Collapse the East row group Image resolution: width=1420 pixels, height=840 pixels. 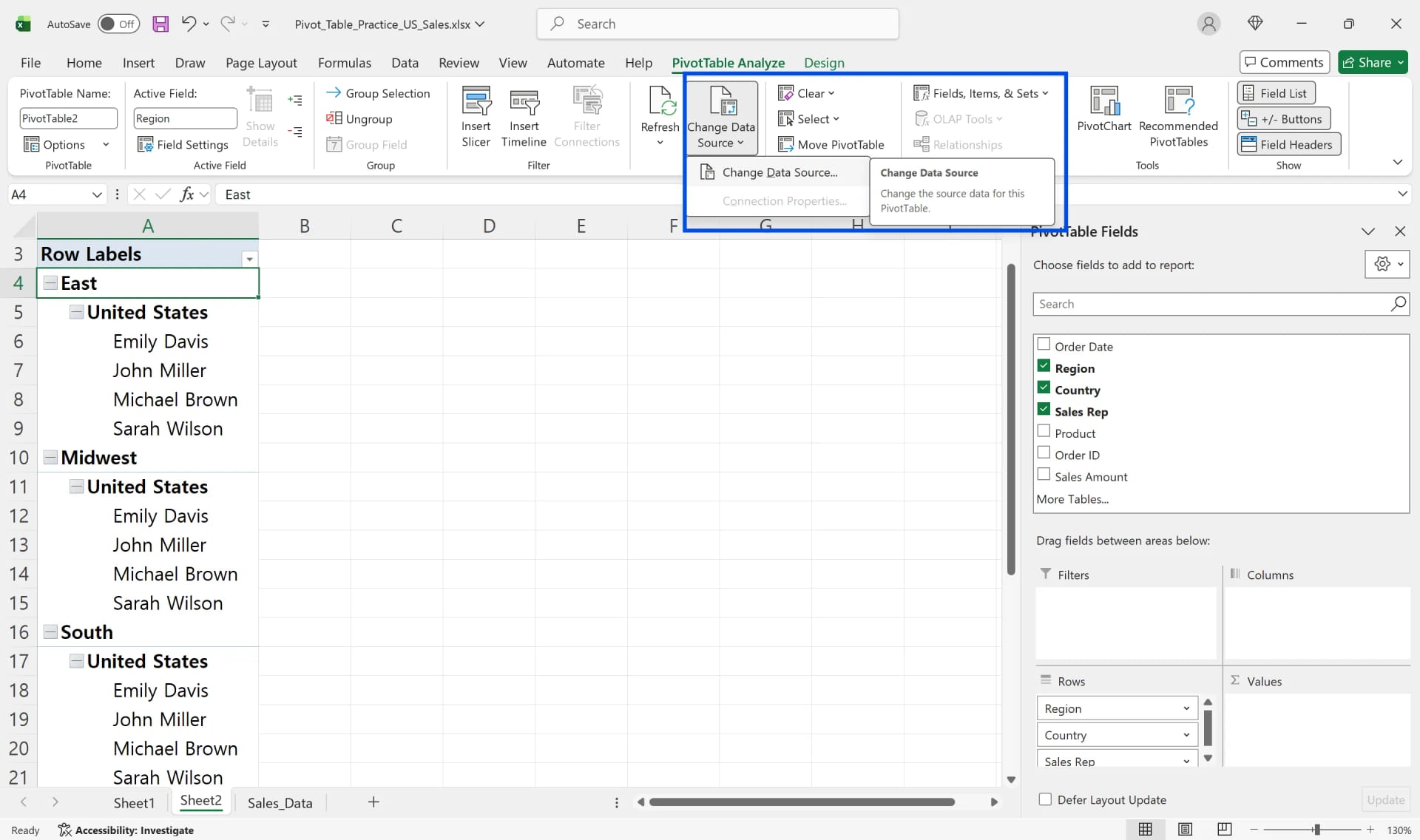coord(50,282)
